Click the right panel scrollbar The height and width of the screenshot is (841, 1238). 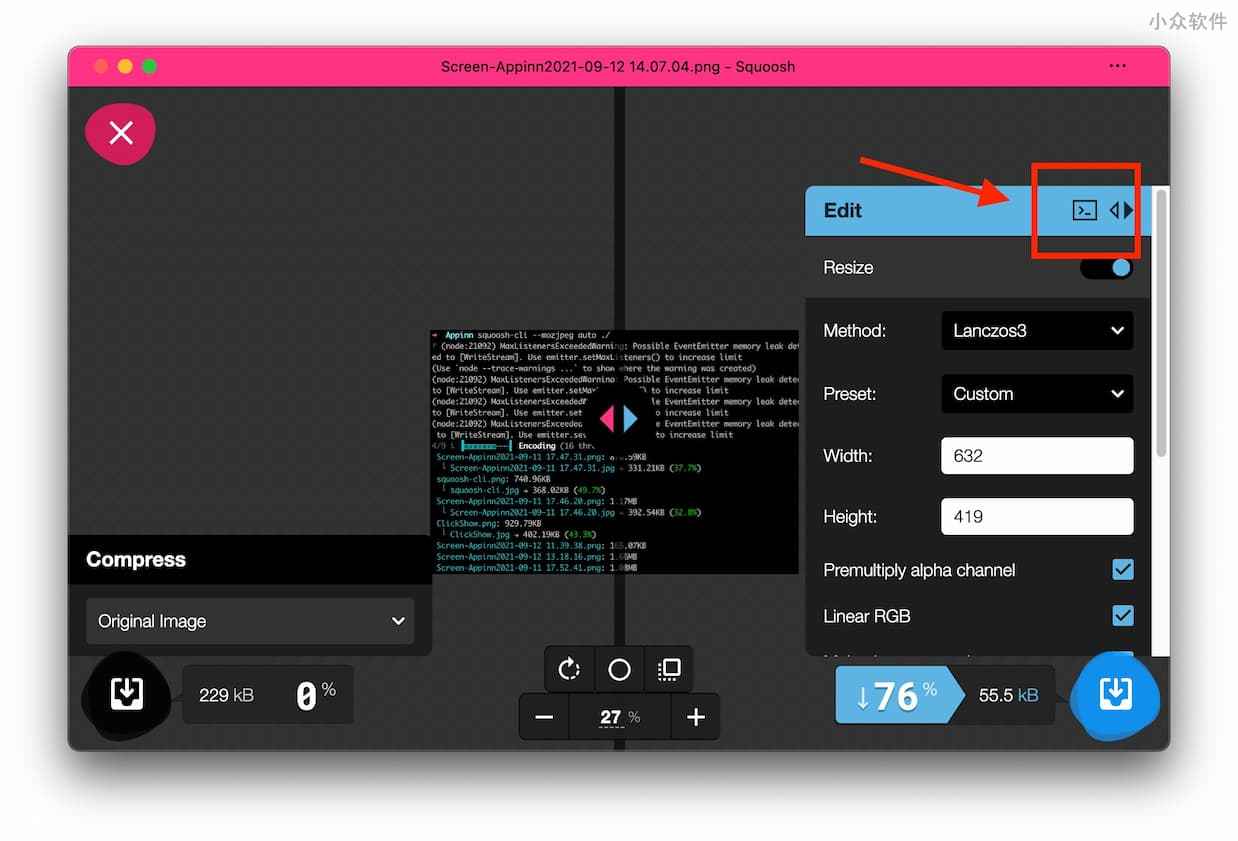1160,323
